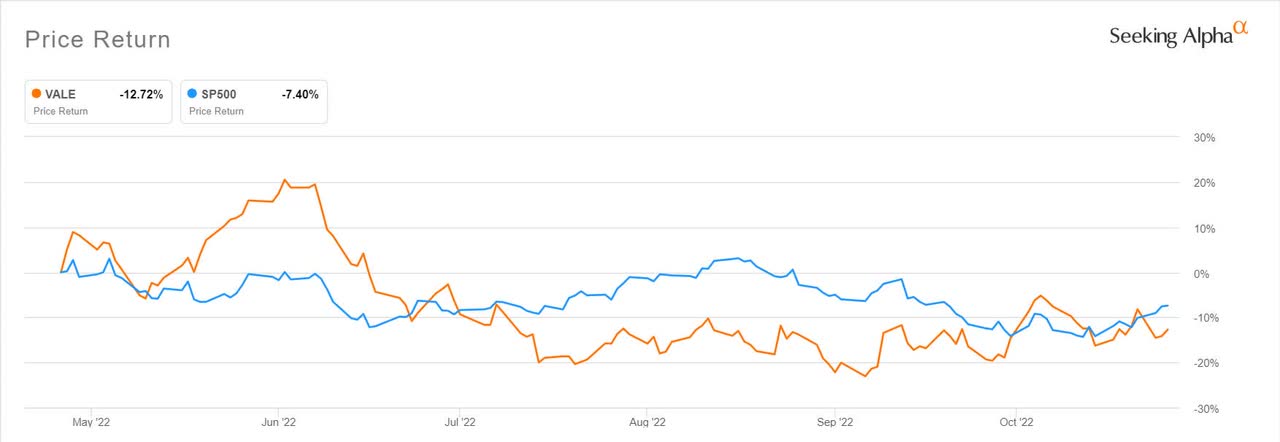Click the Seeking Alpha logo
Image resolution: width=1280 pixels, height=442 pixels.
(x=1178, y=35)
